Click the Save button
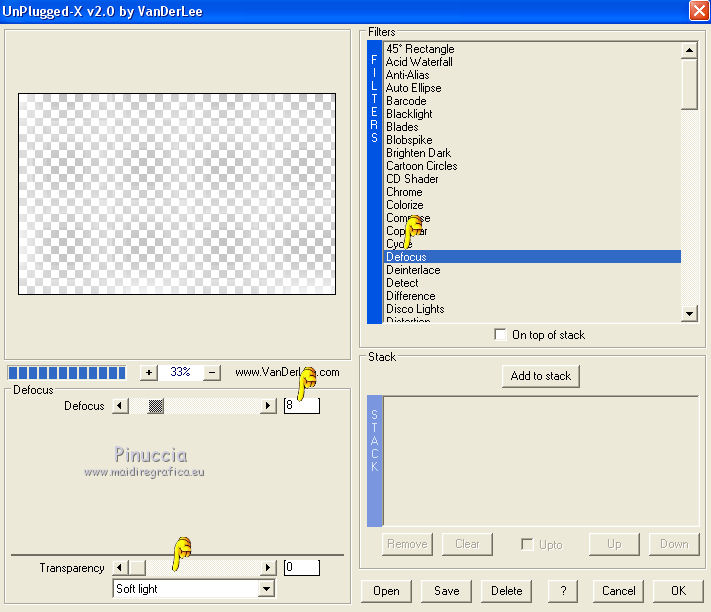 [x=447, y=591]
